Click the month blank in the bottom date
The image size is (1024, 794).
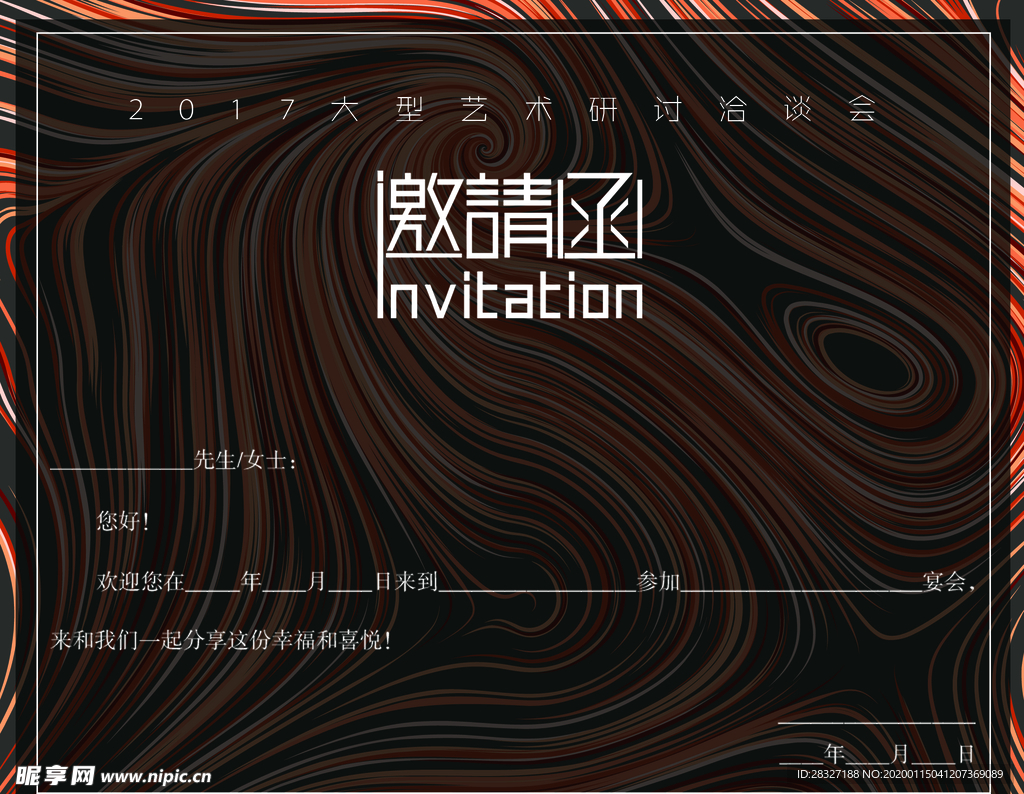869,756
